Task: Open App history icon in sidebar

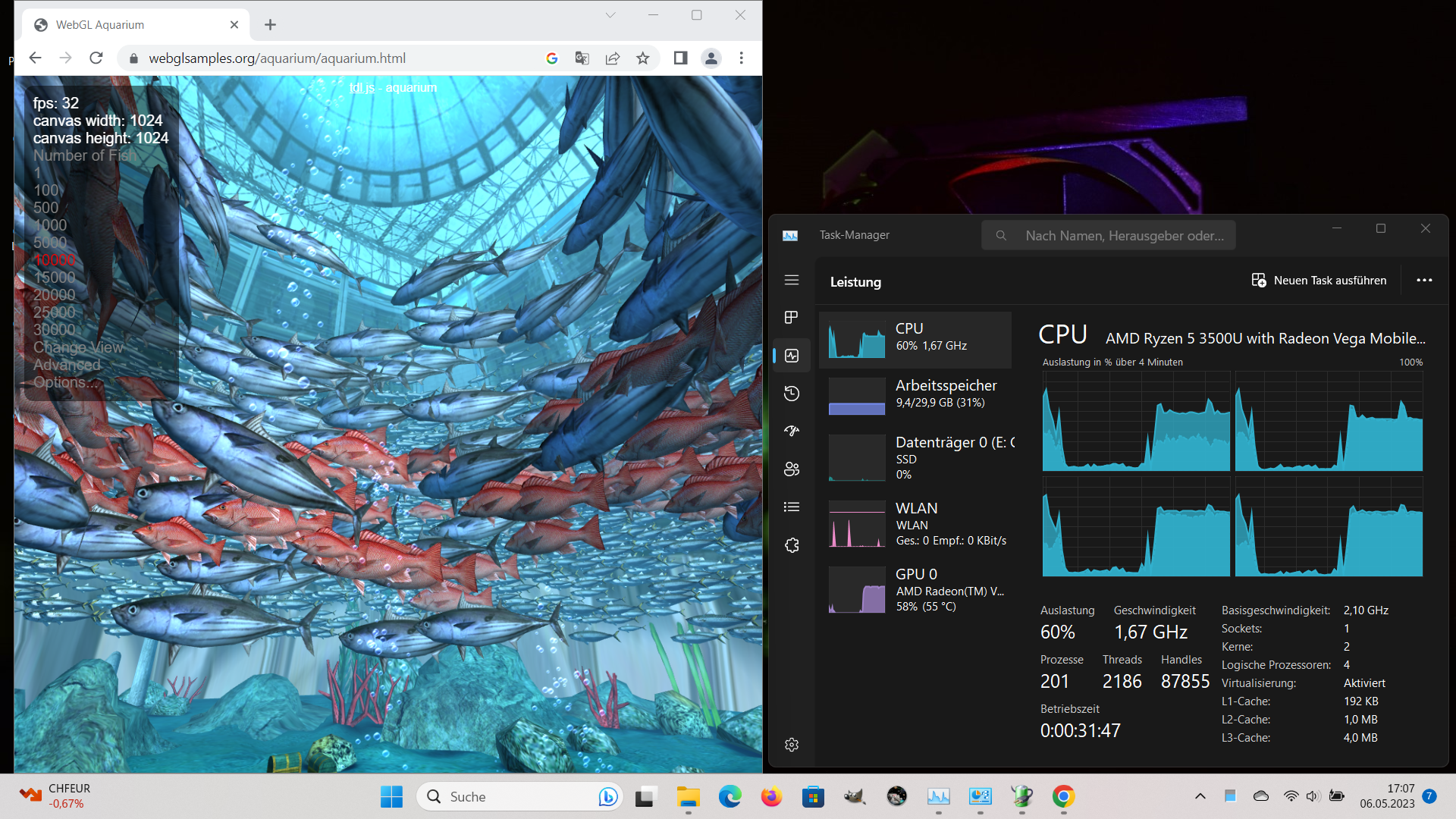Action: pyautogui.click(x=791, y=393)
